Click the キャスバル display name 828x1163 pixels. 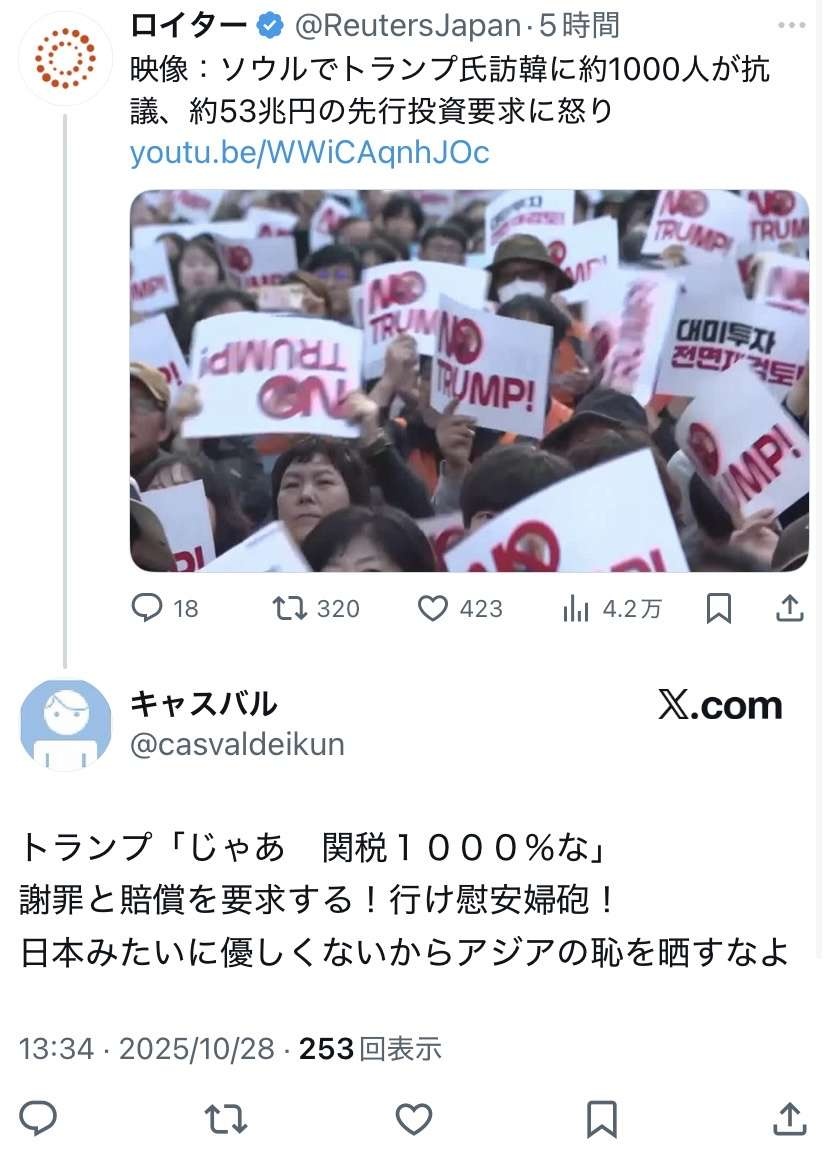coord(203,703)
